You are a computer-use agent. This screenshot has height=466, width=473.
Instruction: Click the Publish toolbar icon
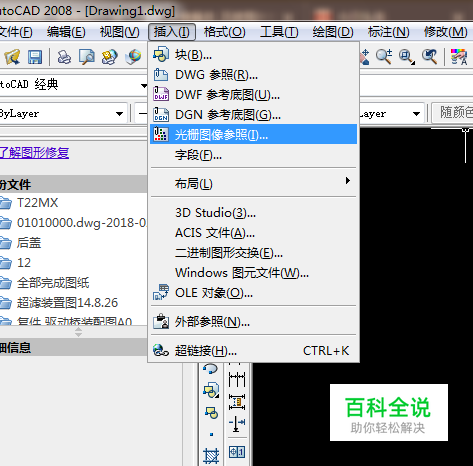110,57
